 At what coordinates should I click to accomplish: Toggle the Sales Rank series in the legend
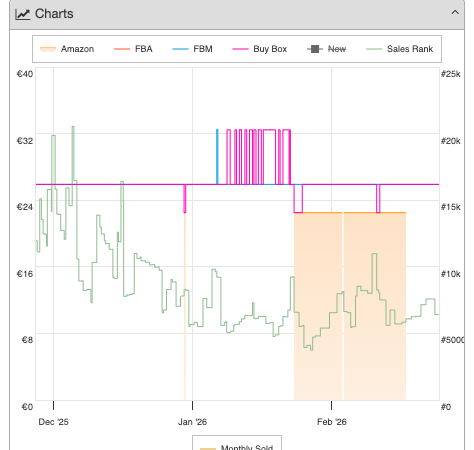pos(400,49)
